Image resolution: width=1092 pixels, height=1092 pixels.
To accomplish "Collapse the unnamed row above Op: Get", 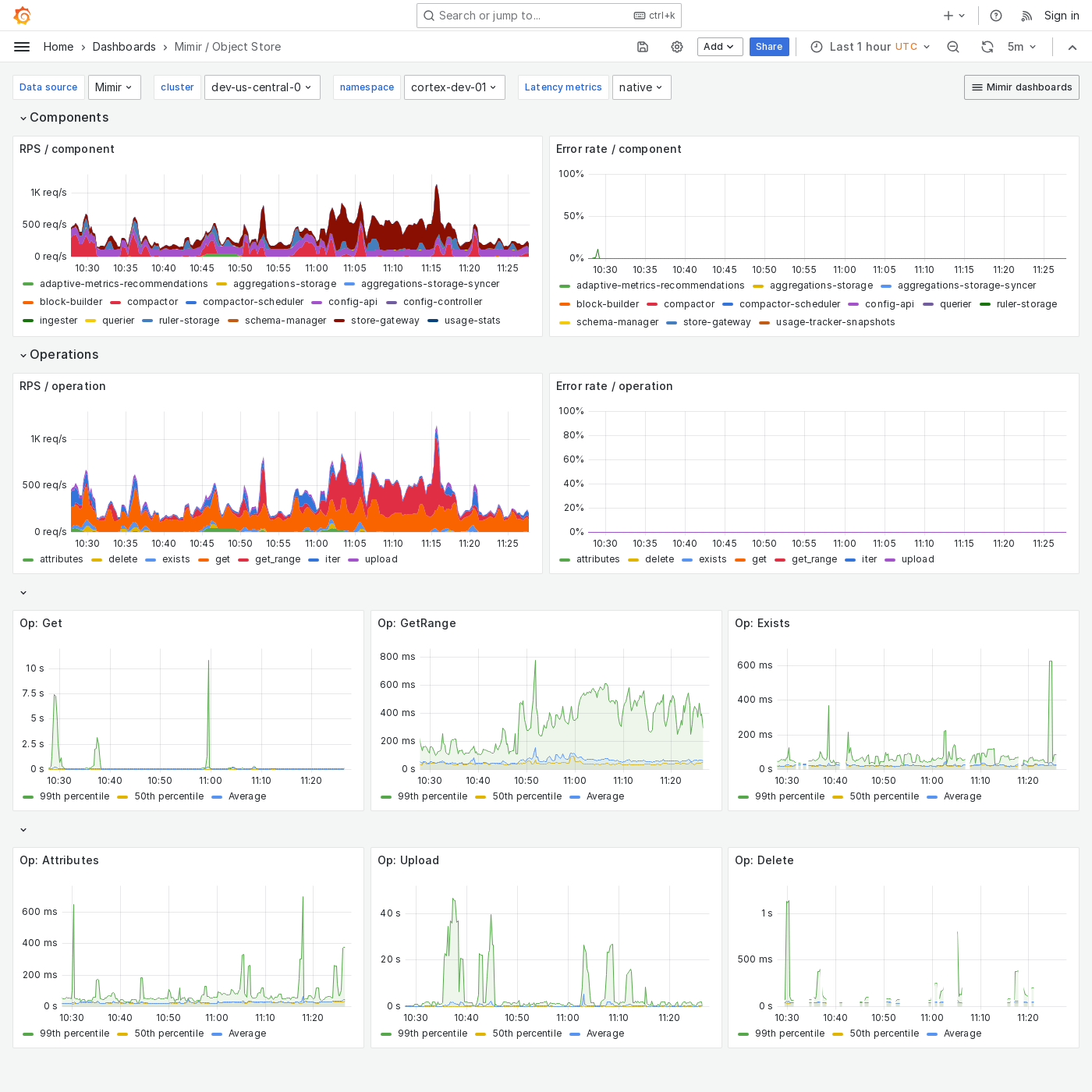I will 23,593.
